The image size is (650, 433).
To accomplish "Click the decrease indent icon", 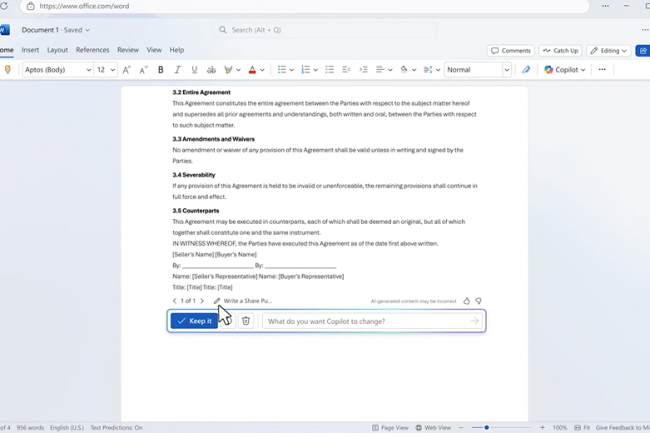I will [x=346, y=70].
